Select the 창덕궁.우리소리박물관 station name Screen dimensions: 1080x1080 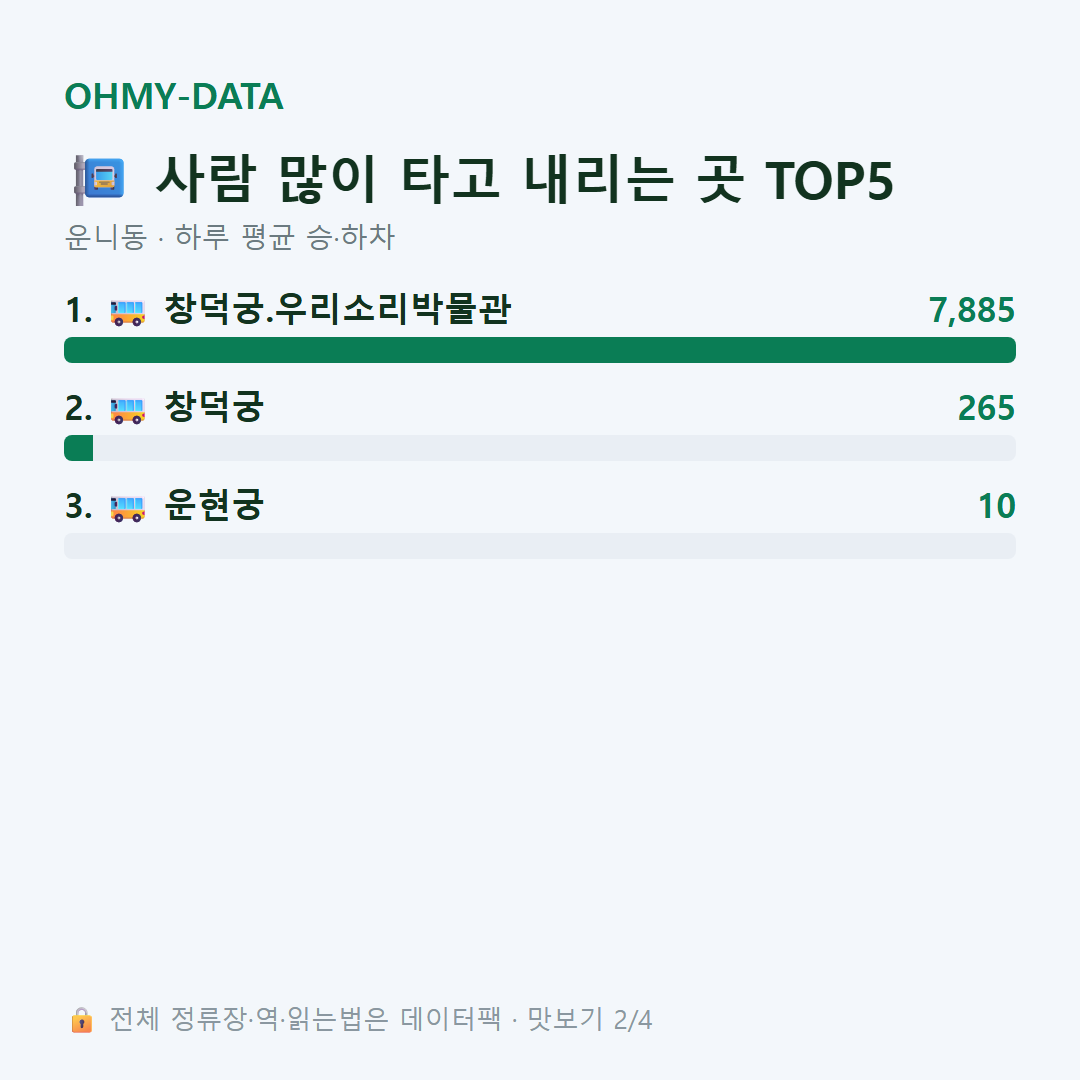(338, 309)
